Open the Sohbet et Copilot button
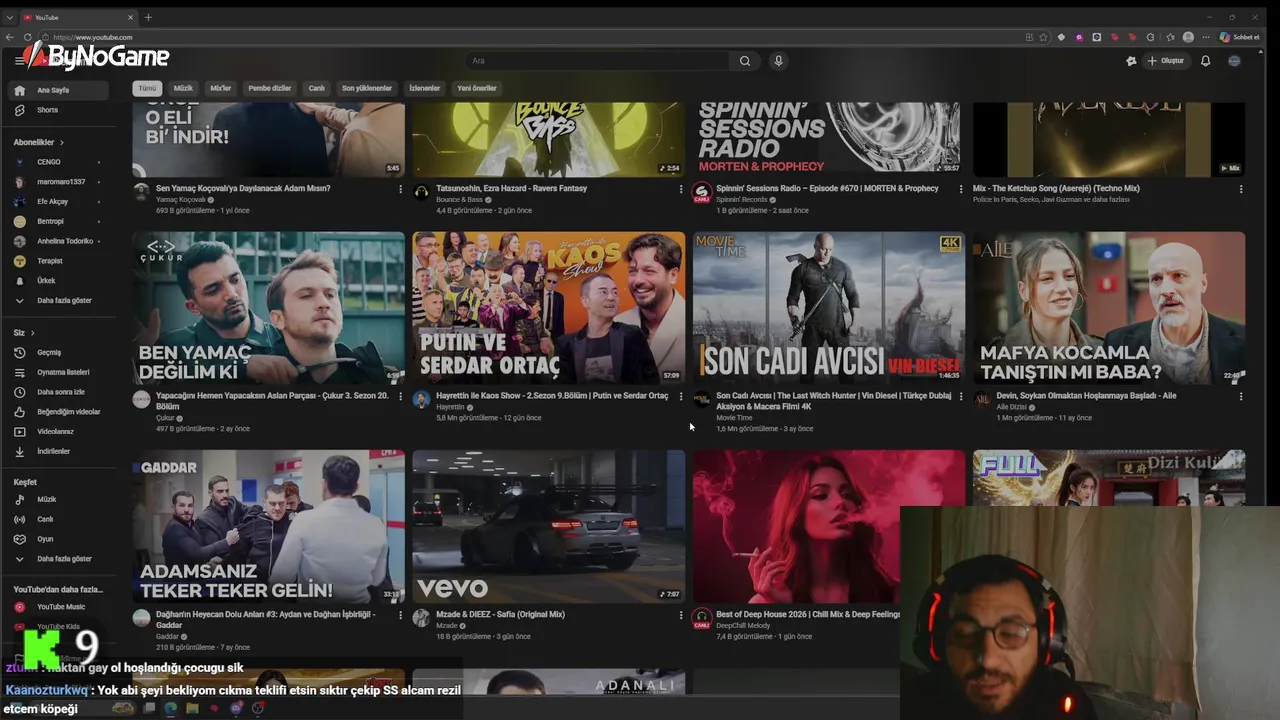The width and height of the screenshot is (1280, 720). (x=1239, y=37)
